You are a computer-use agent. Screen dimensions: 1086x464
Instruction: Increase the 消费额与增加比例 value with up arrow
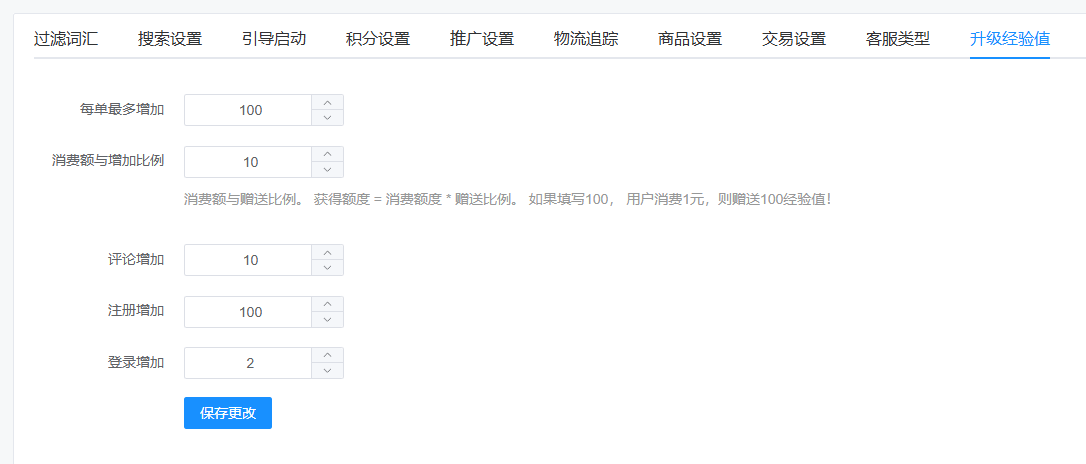[x=328, y=154]
